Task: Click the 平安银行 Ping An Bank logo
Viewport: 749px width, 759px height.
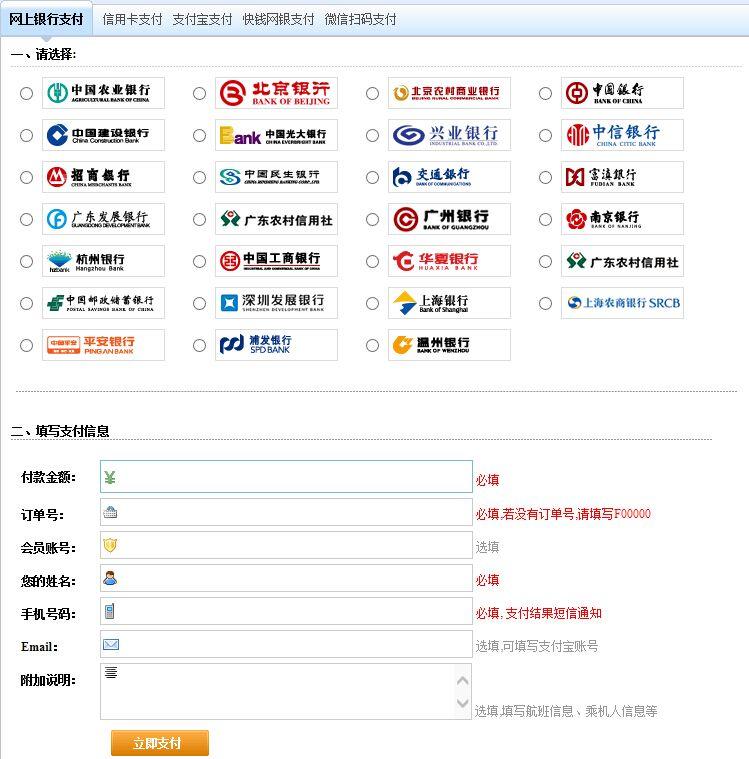Action: [103, 345]
